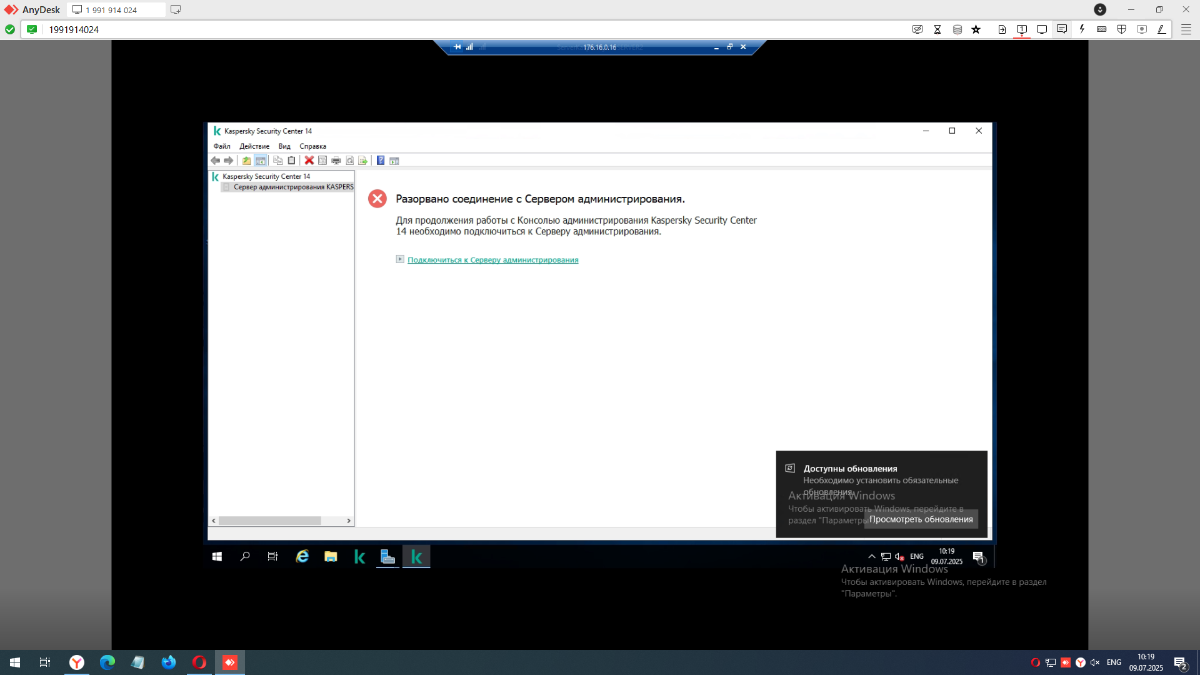Open Yandex Browser from the local taskbar
This screenshot has width=1200, height=675.
tap(77, 662)
